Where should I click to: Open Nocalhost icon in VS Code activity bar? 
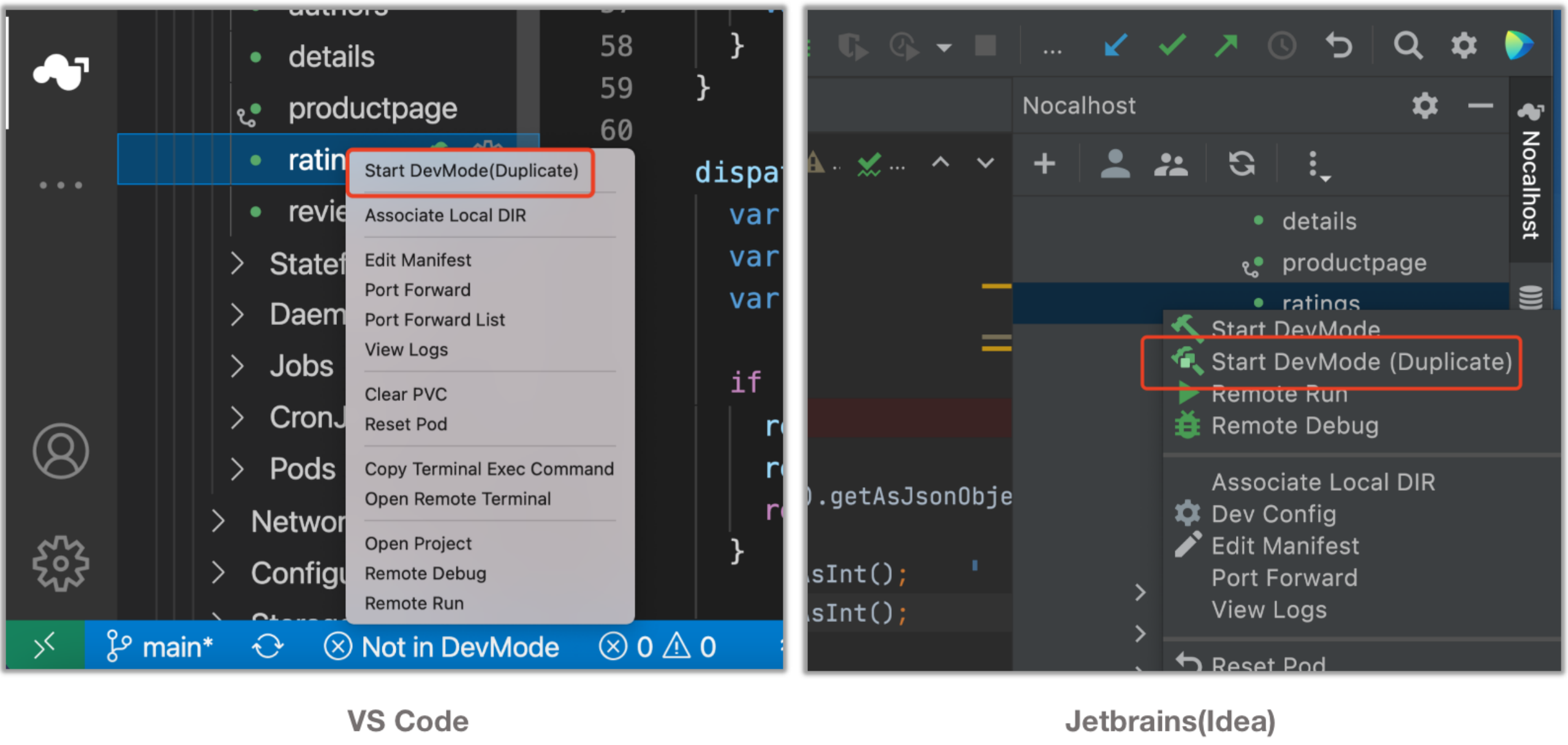click(x=61, y=72)
